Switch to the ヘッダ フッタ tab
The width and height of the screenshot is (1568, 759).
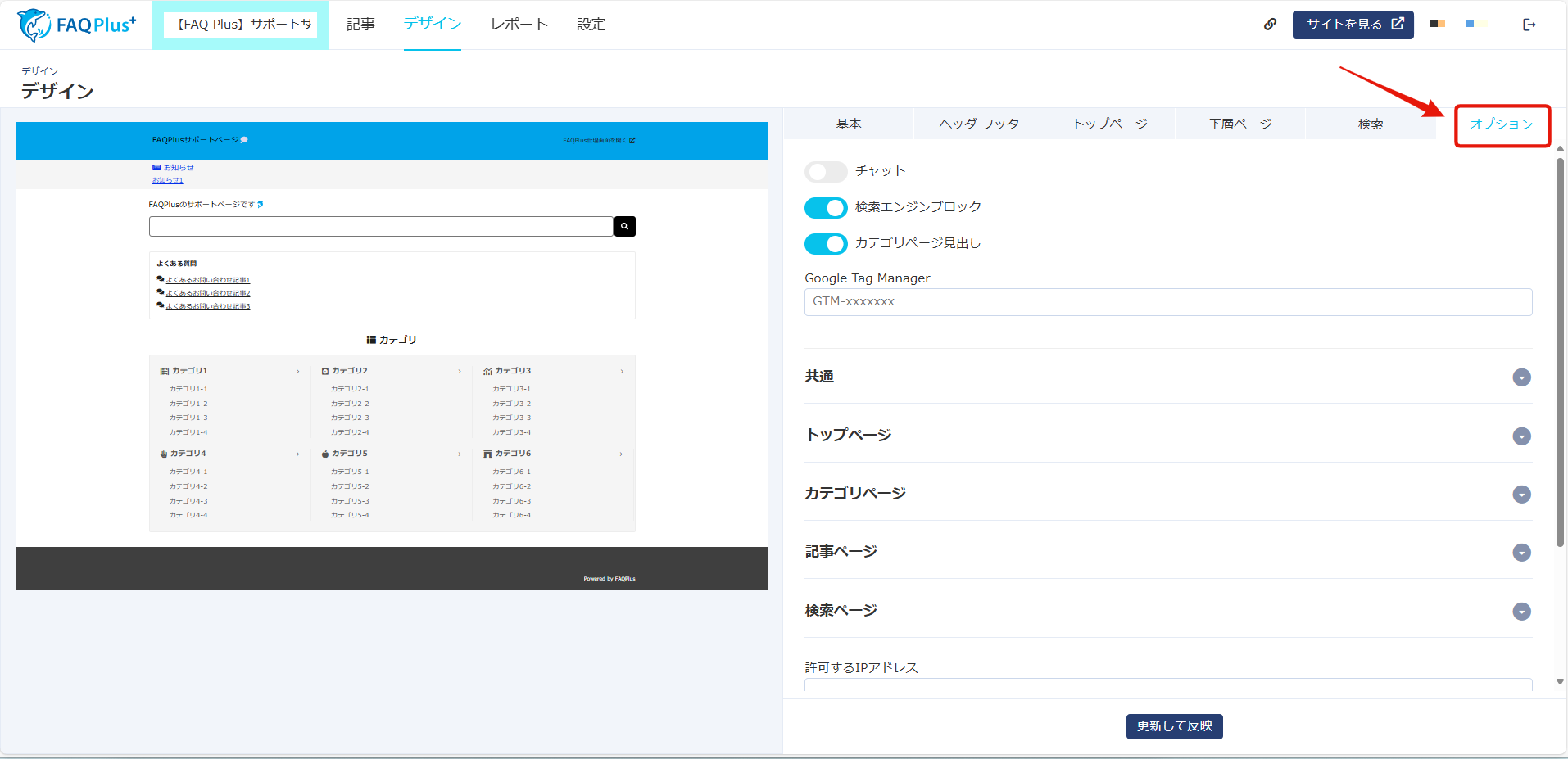(x=979, y=124)
